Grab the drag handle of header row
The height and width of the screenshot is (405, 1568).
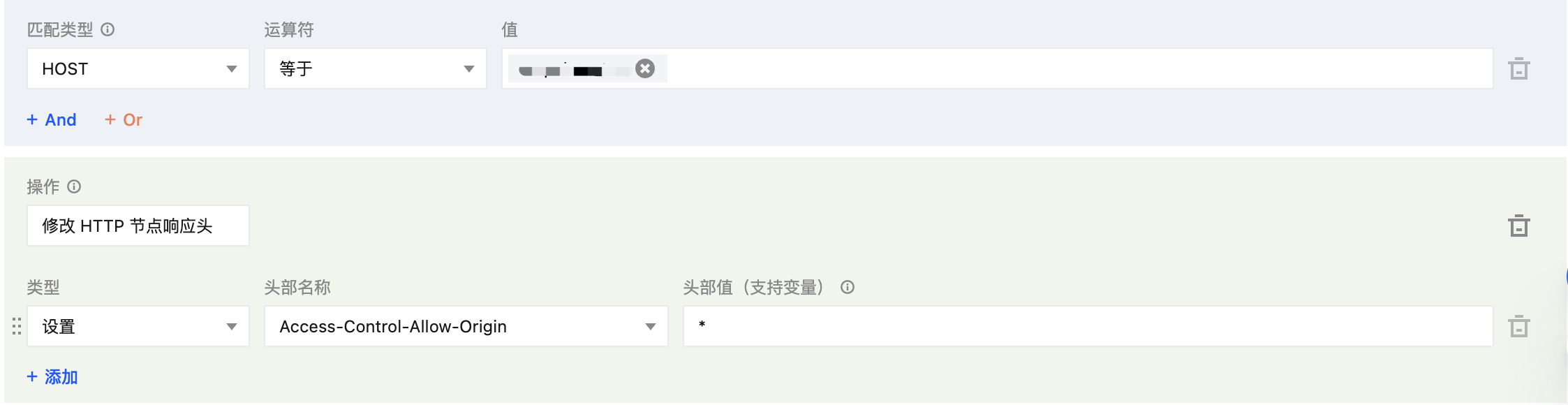17,326
